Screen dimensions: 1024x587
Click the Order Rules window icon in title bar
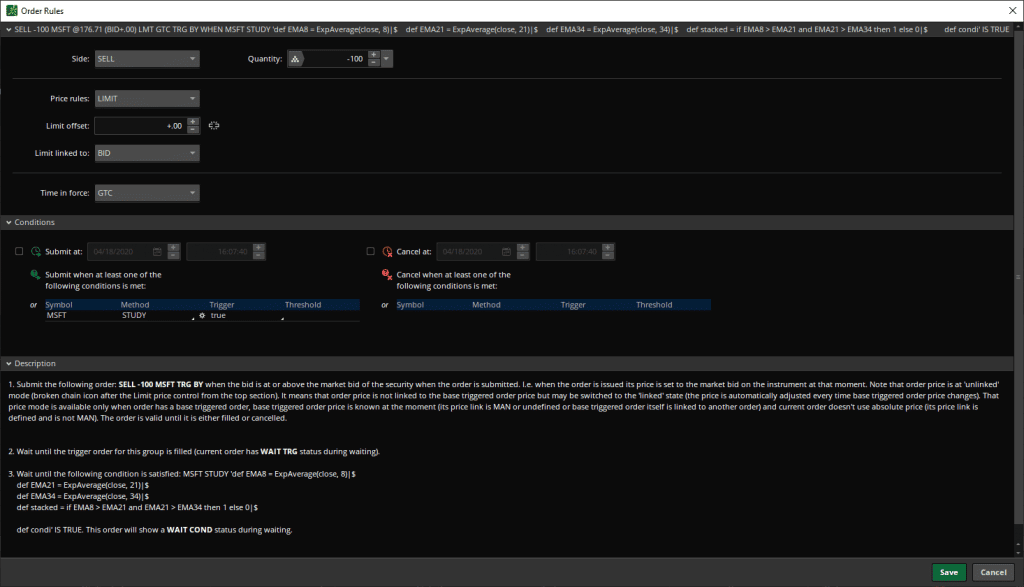[x=9, y=9]
